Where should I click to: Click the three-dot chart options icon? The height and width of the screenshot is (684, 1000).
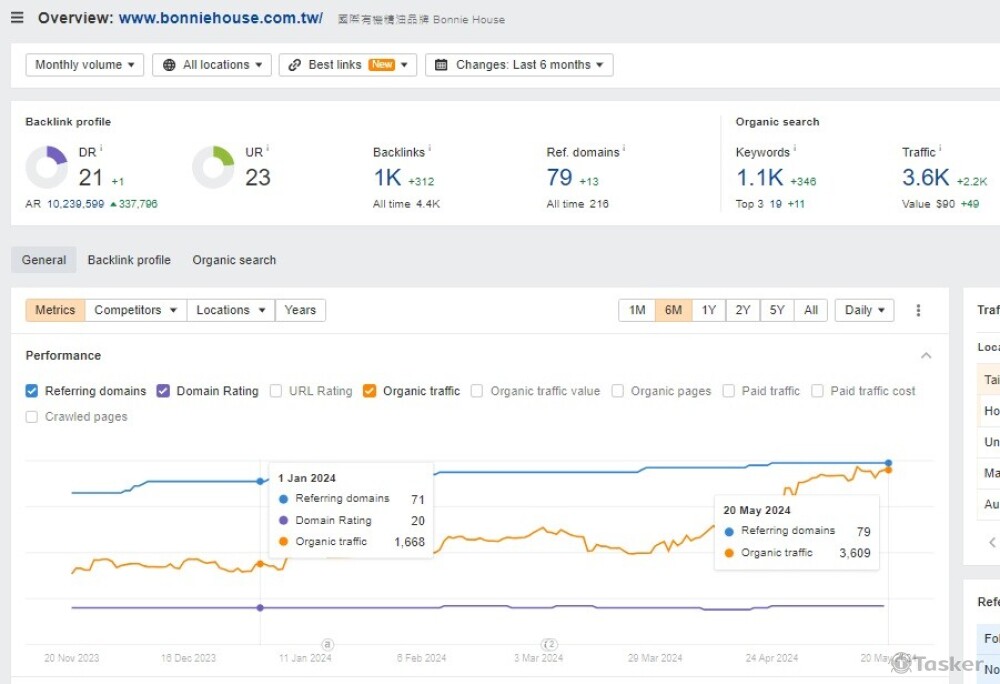[x=918, y=310]
